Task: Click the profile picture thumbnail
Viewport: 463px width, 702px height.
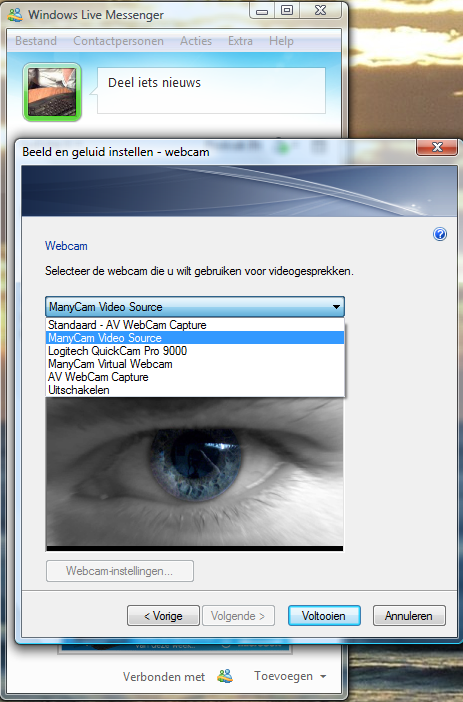Action: (x=52, y=92)
